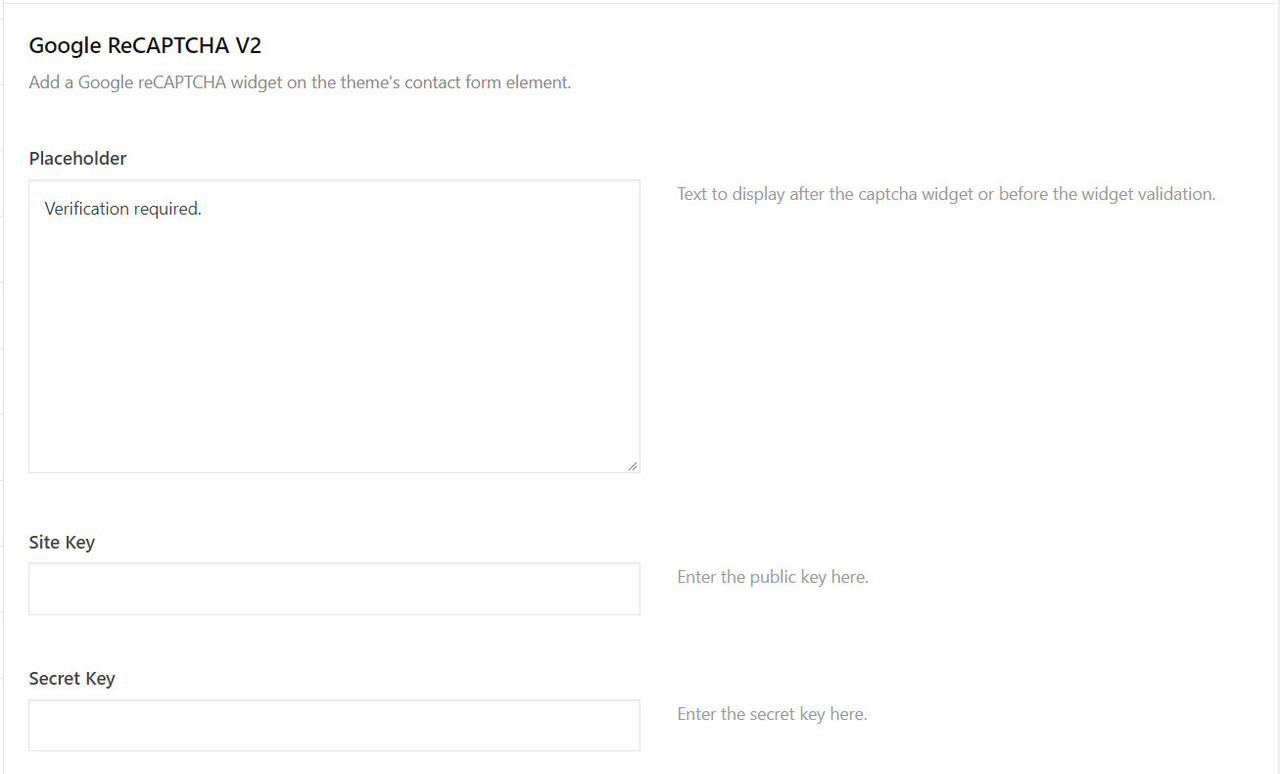Focus the Secret Key input field
The height and width of the screenshot is (774, 1280).
click(334, 725)
